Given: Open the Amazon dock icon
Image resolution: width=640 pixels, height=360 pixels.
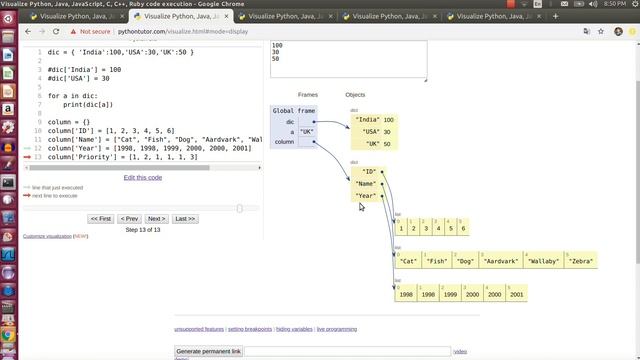Looking at the screenshot, I should tap(8, 109).
